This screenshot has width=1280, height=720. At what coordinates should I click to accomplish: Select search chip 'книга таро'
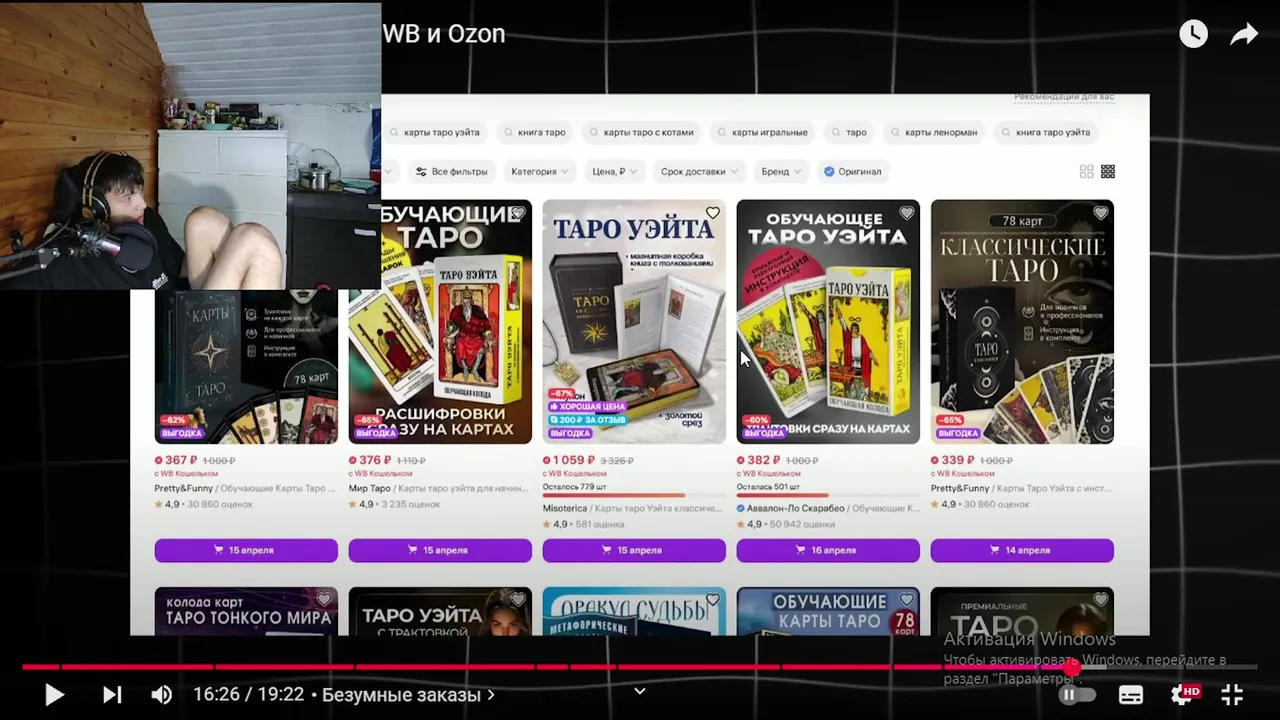[x=535, y=132]
